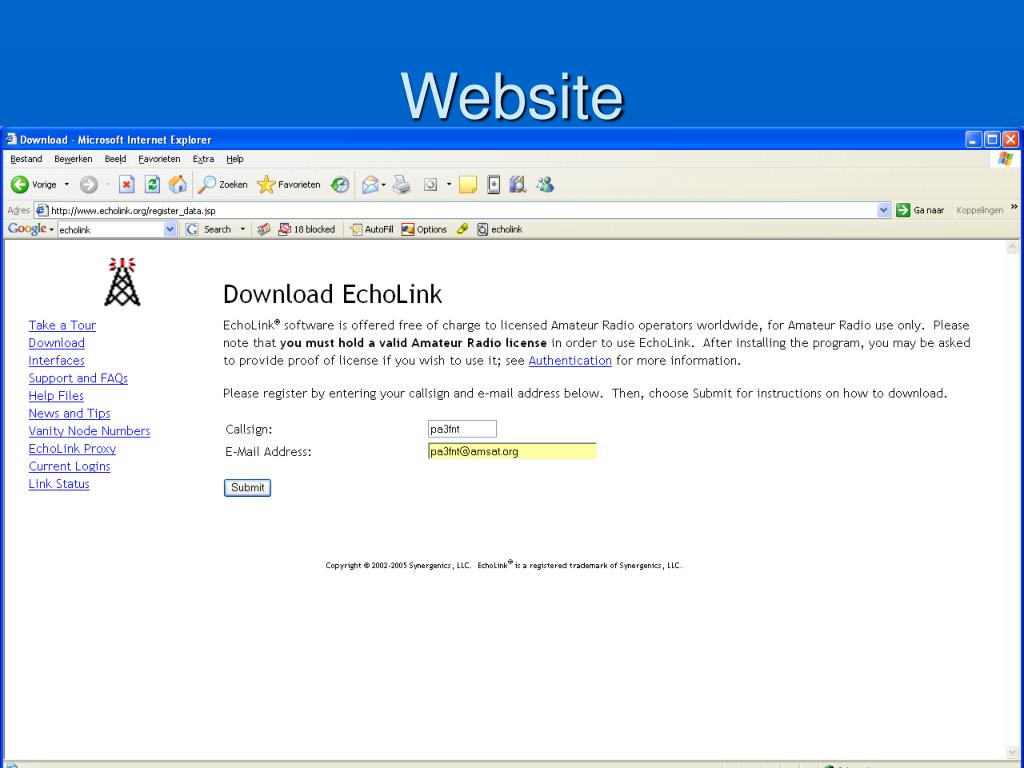The width and height of the screenshot is (1024, 768).
Task: Open Vanity Node Numbers link
Action: (89, 431)
